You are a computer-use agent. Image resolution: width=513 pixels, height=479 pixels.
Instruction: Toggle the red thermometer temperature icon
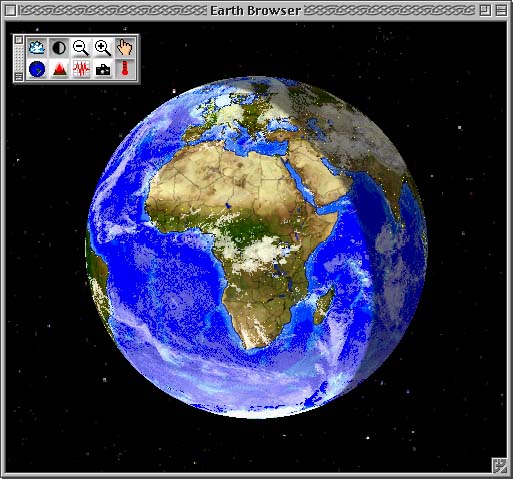click(125, 69)
